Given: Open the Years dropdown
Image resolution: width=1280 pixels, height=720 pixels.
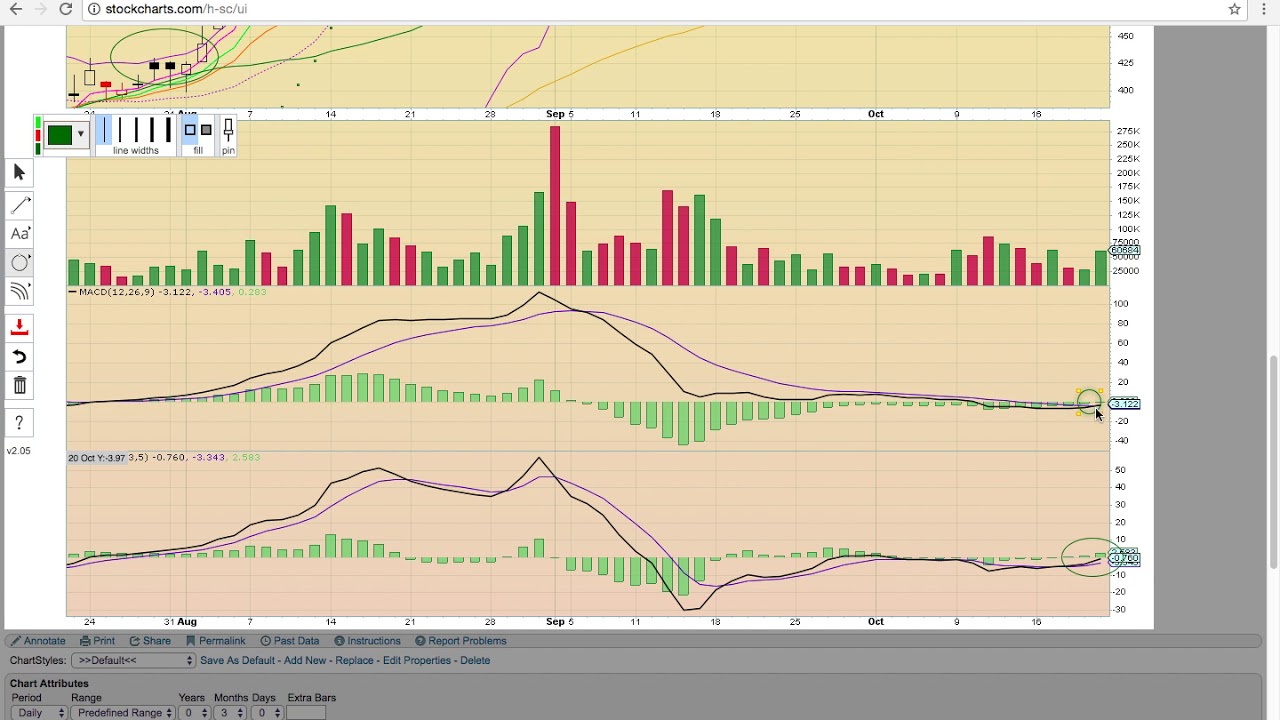Looking at the screenshot, I should (x=194, y=713).
